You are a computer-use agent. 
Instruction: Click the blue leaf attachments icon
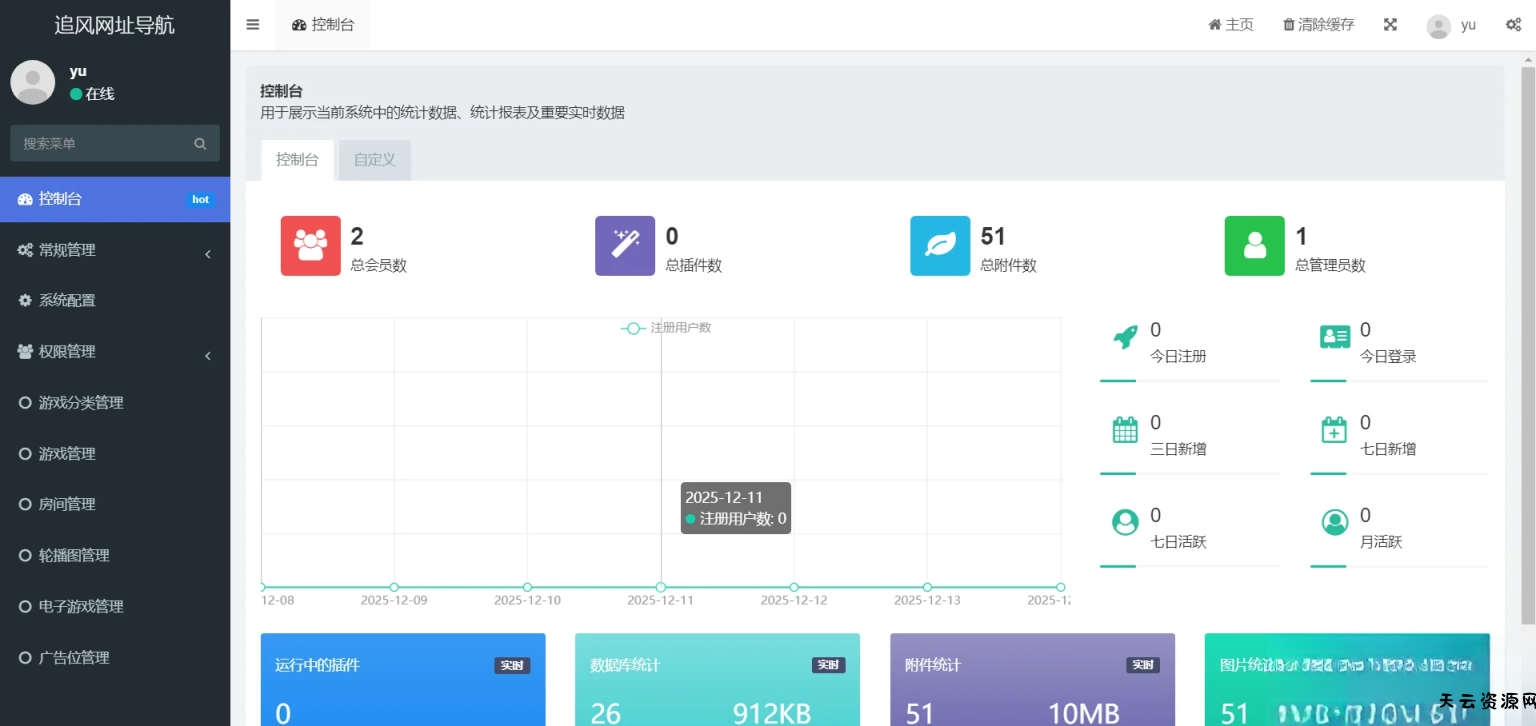pyautogui.click(x=940, y=246)
